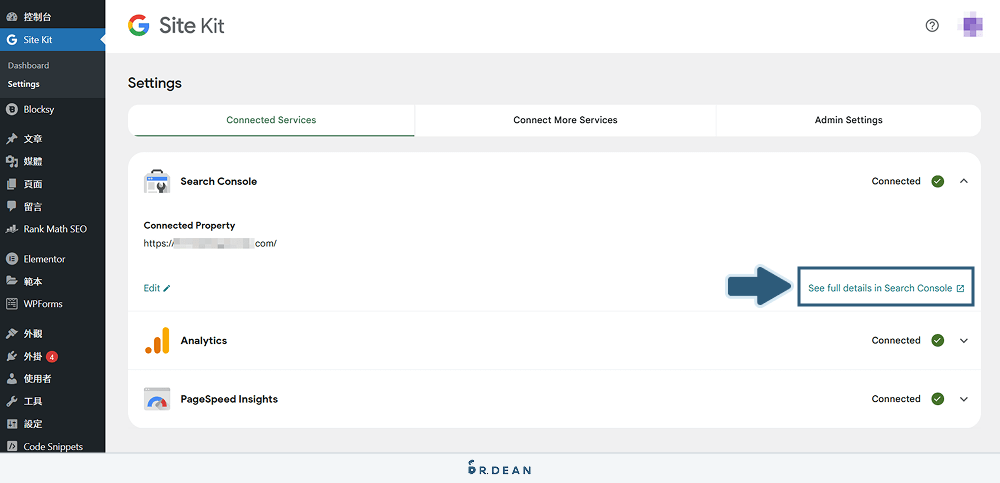
Task: Click the PageSpeed Insights heading text
Action: [229, 399]
